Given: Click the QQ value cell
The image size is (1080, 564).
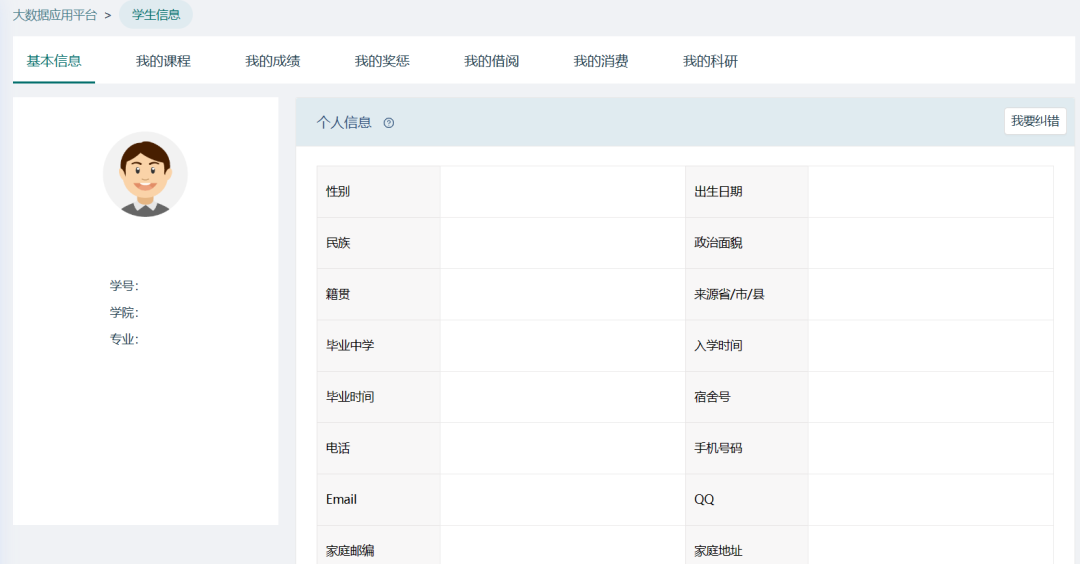Looking at the screenshot, I should tap(930, 499).
